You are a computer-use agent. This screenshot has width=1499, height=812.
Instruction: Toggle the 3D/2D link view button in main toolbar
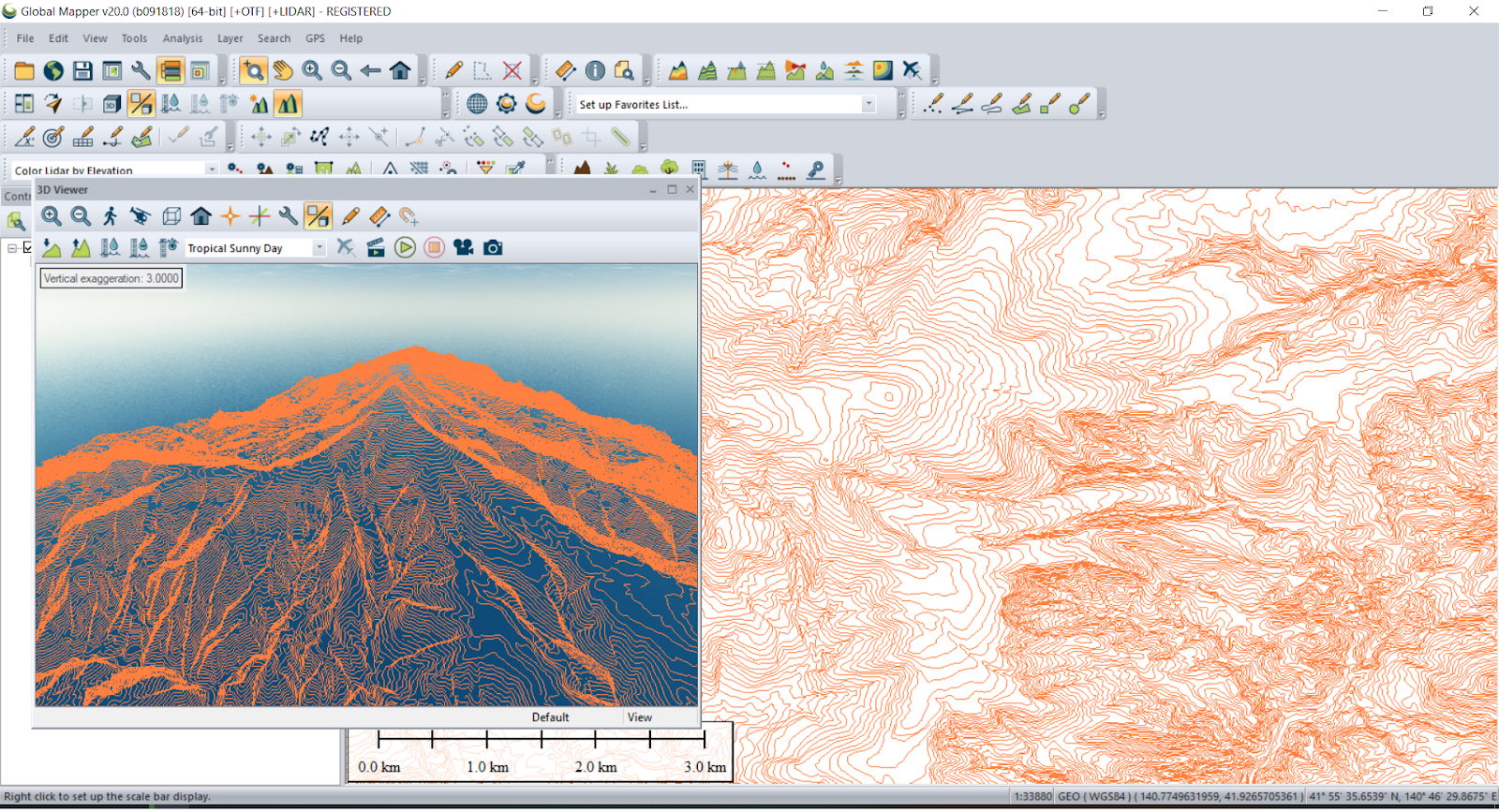[141, 104]
